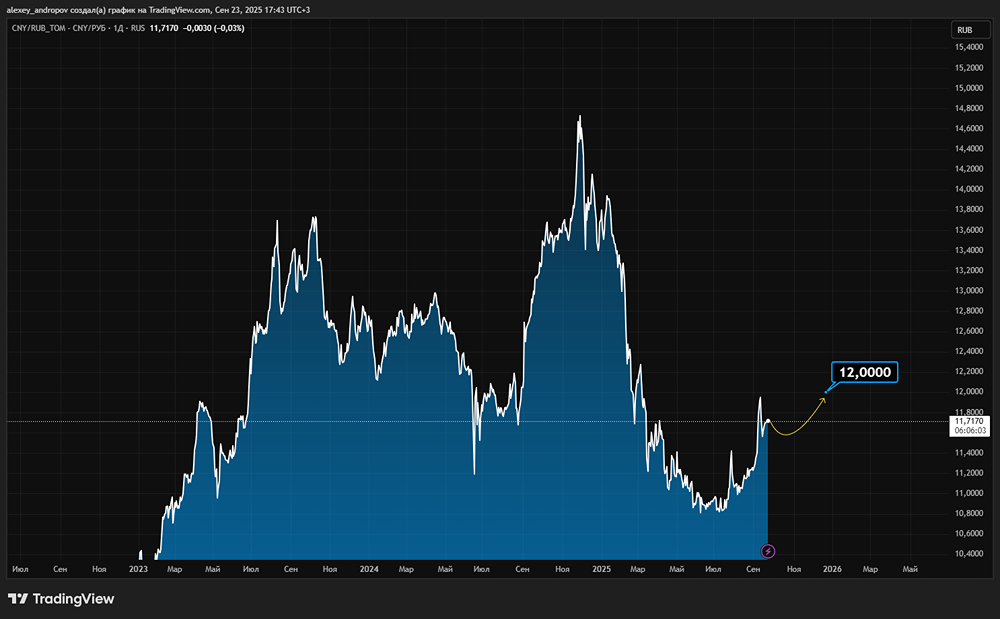The height and width of the screenshot is (619, 1000).
Task: Click the 2026 label on time axis
Action: (832, 569)
